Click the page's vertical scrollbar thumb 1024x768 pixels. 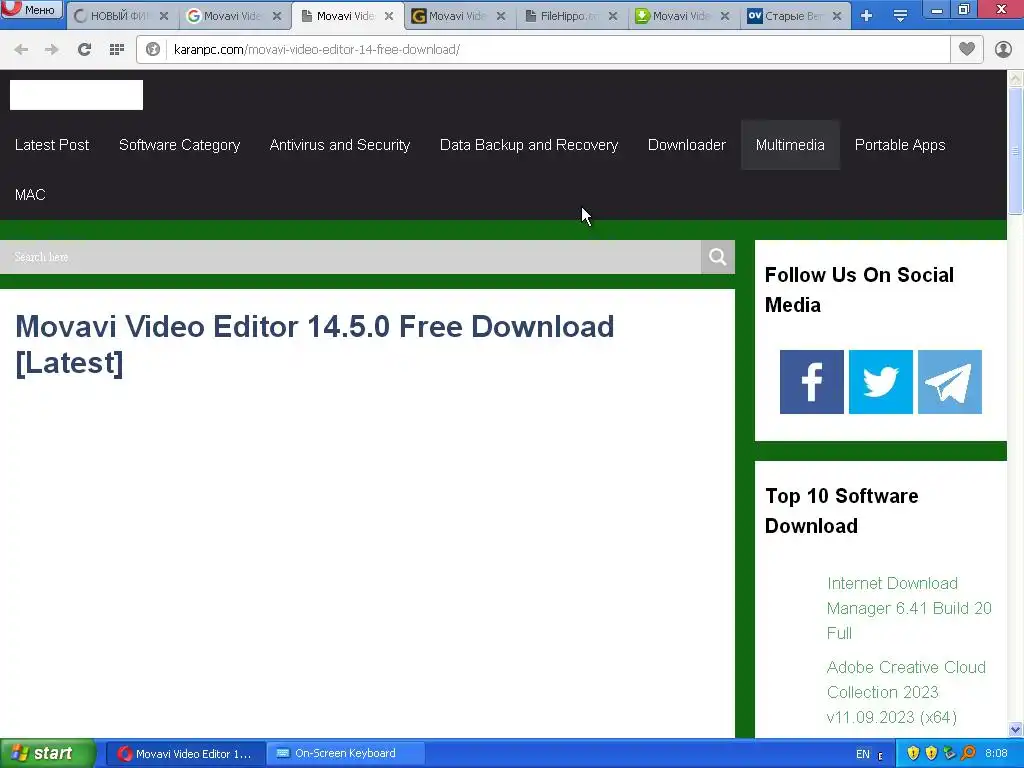pyautogui.click(x=1015, y=150)
